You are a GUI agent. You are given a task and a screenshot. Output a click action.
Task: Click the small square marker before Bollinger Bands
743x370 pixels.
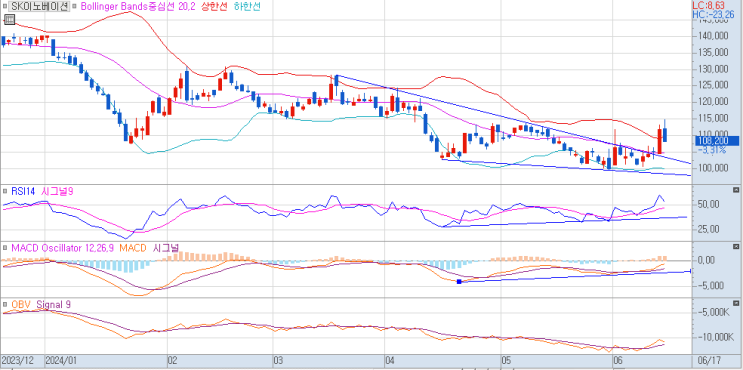(74, 7)
